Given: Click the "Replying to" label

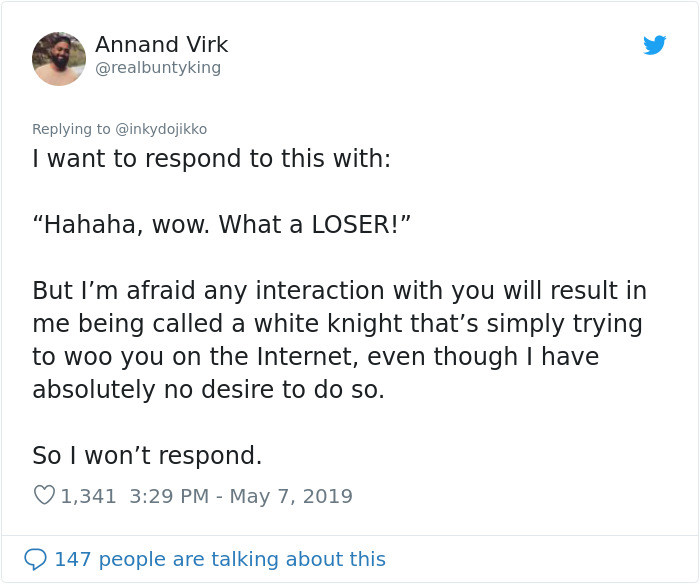Looking at the screenshot, I should 71,129.
